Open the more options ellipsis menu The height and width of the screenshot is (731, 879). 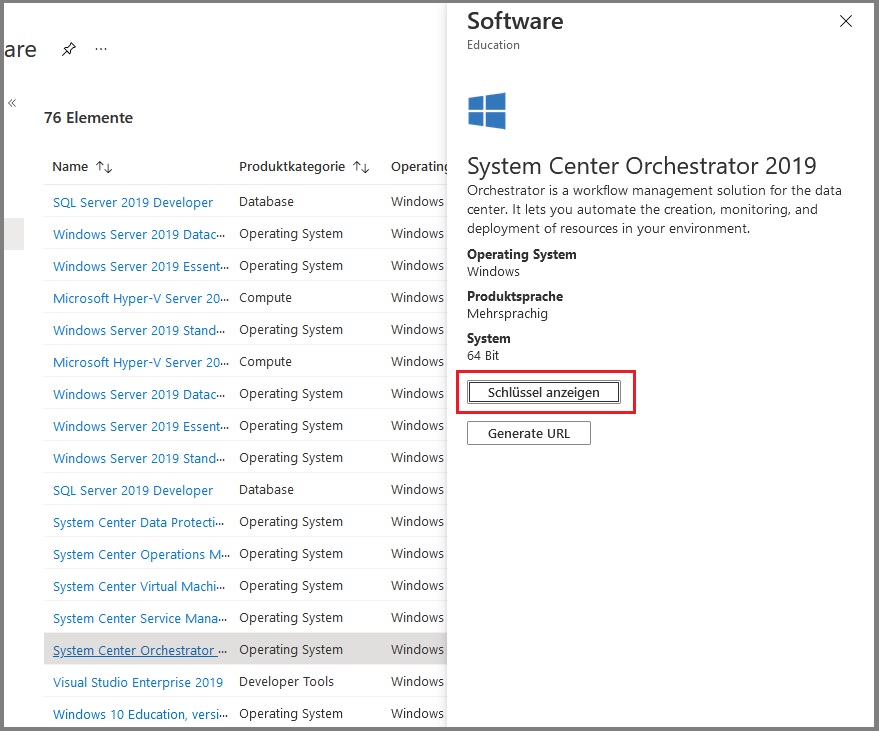click(x=101, y=49)
